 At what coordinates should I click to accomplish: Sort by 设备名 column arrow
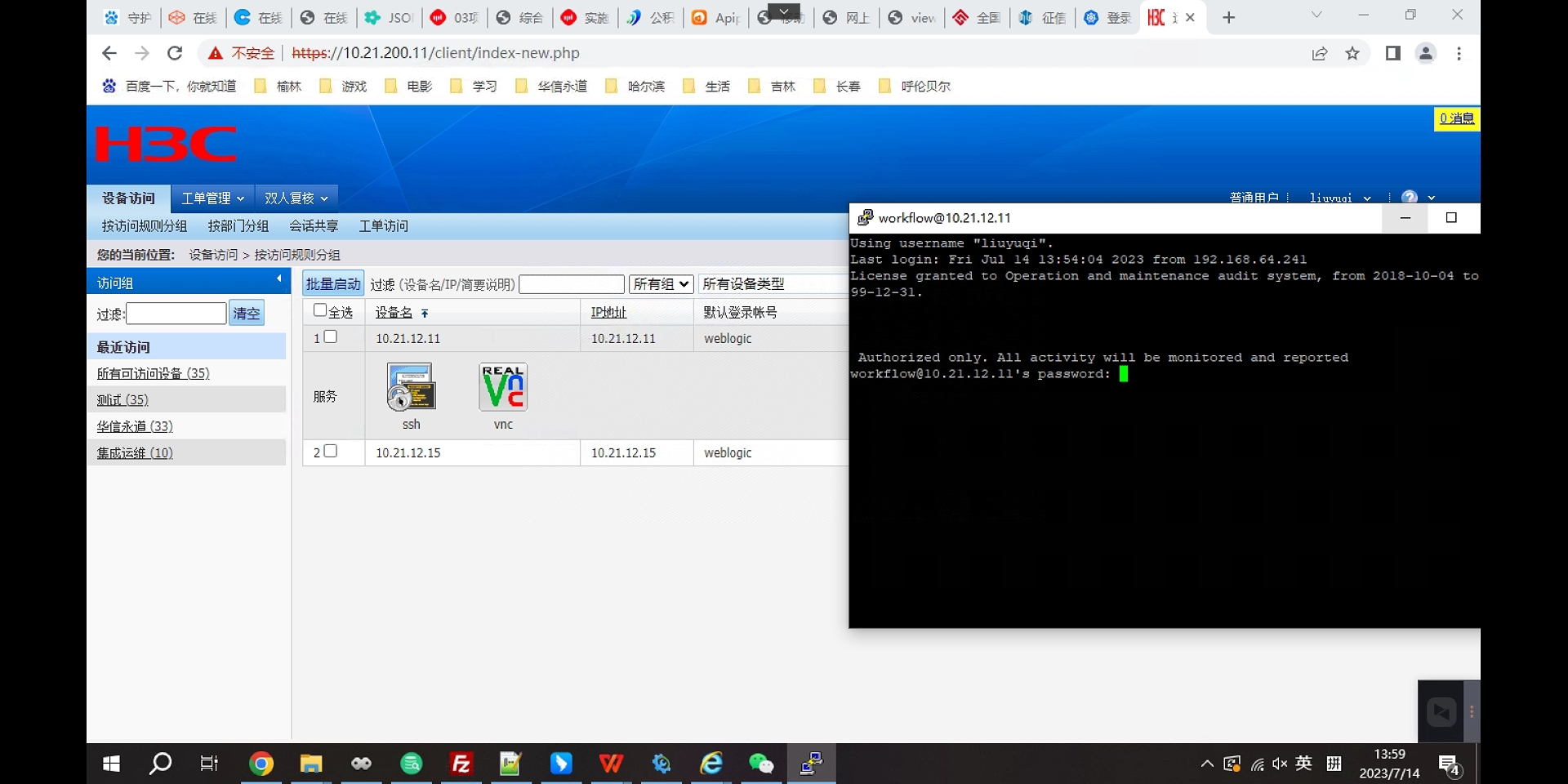(x=425, y=314)
